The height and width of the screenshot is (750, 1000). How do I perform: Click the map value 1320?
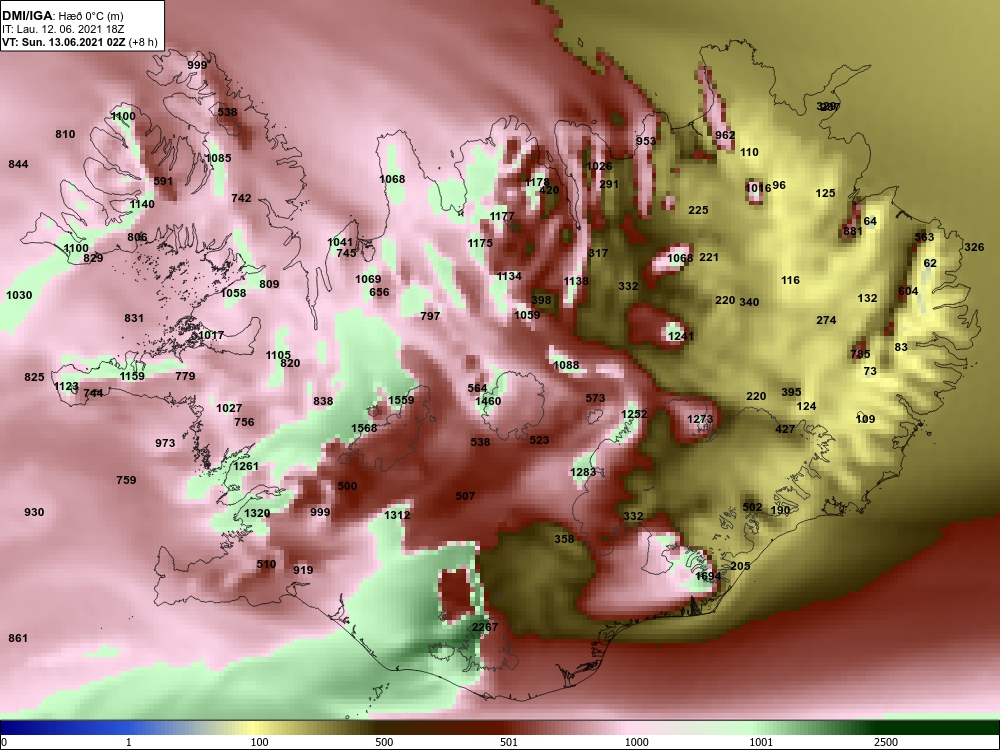point(257,513)
